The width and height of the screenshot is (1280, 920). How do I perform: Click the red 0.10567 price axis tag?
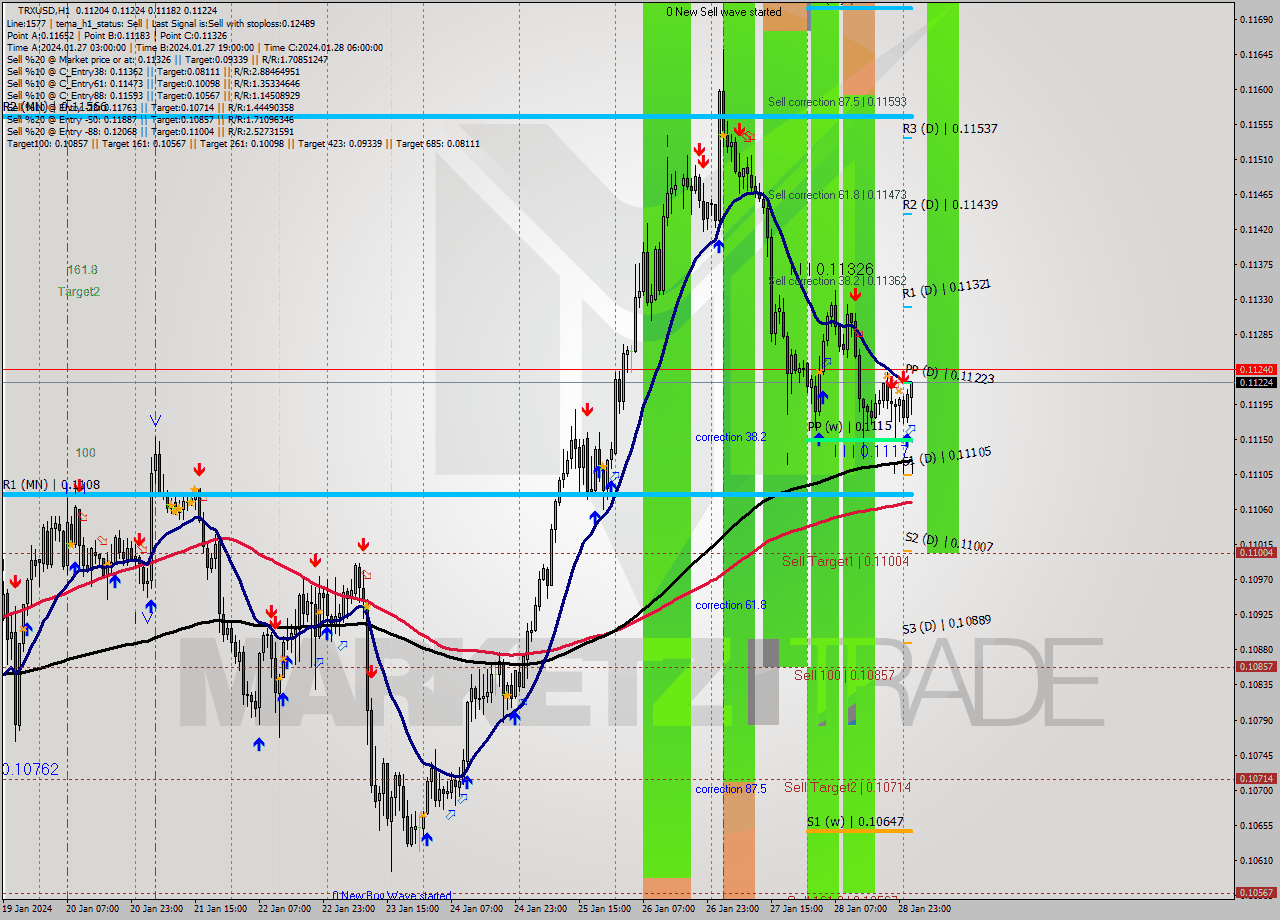1256,892
